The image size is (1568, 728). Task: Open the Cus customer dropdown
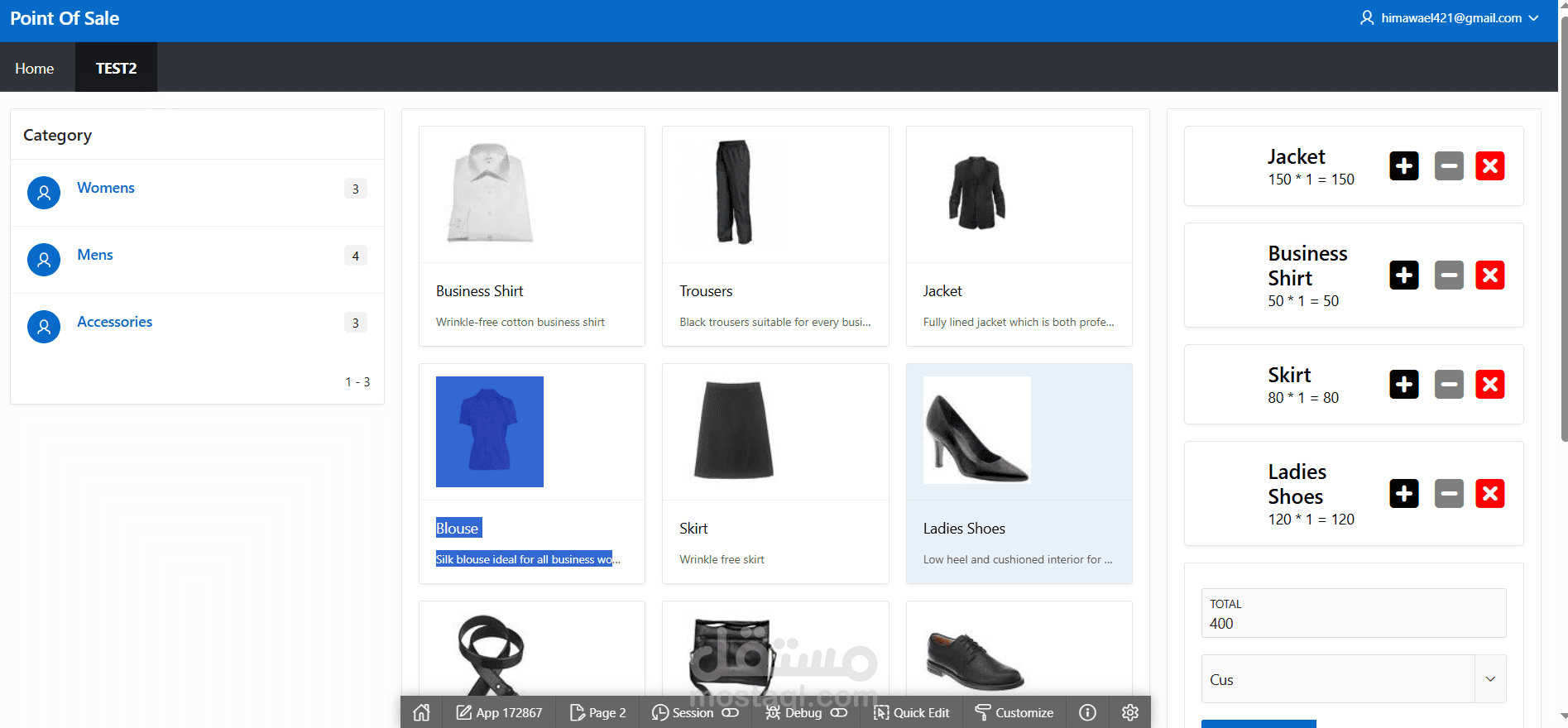click(x=1354, y=679)
